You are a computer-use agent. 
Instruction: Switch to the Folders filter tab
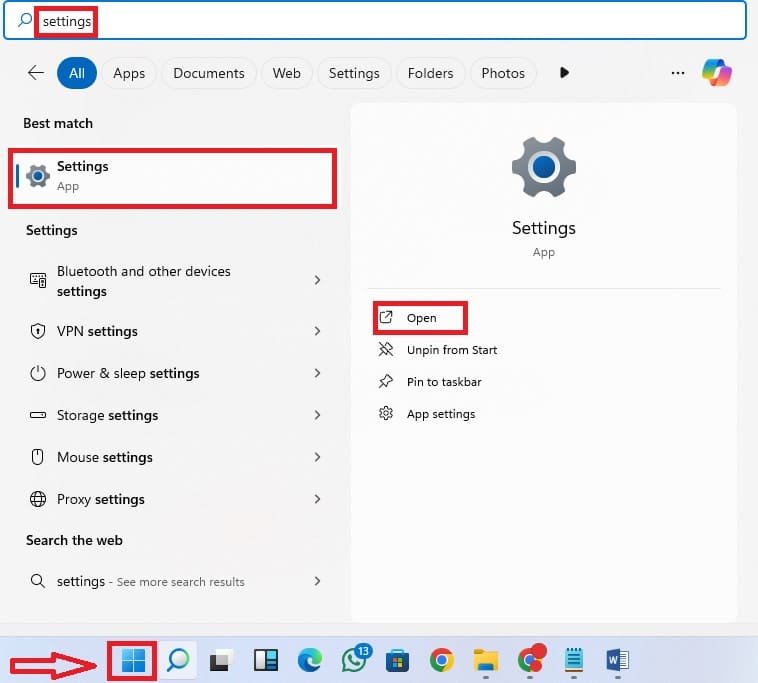click(x=430, y=73)
